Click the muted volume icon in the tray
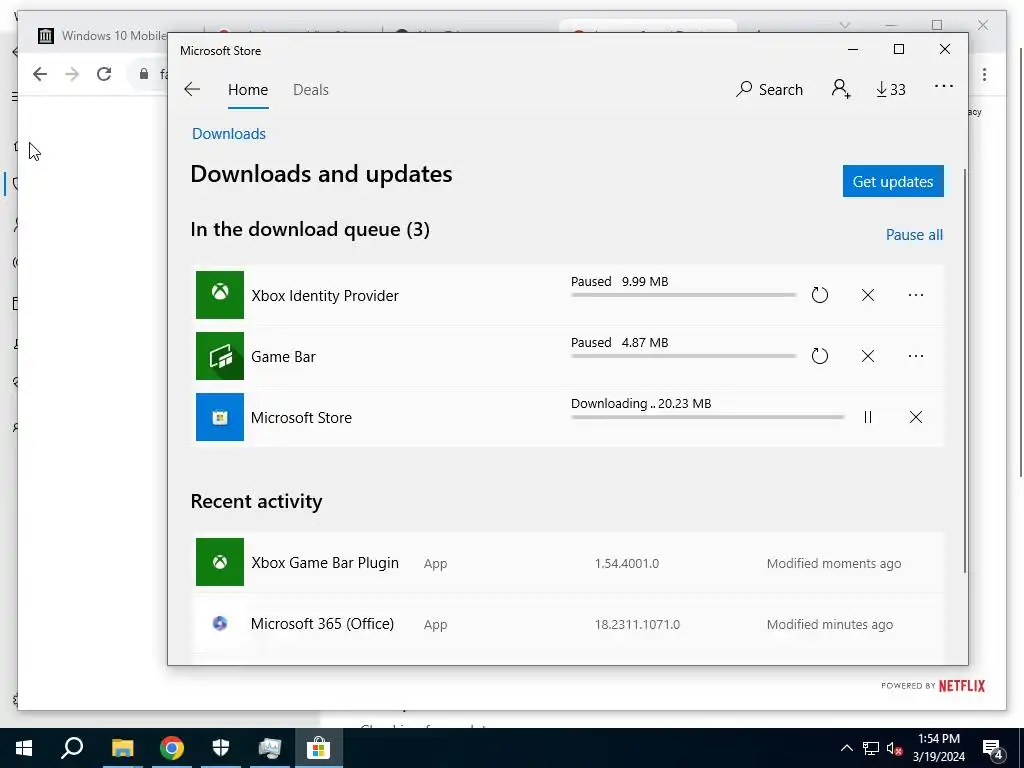The height and width of the screenshot is (768, 1024). (x=895, y=748)
